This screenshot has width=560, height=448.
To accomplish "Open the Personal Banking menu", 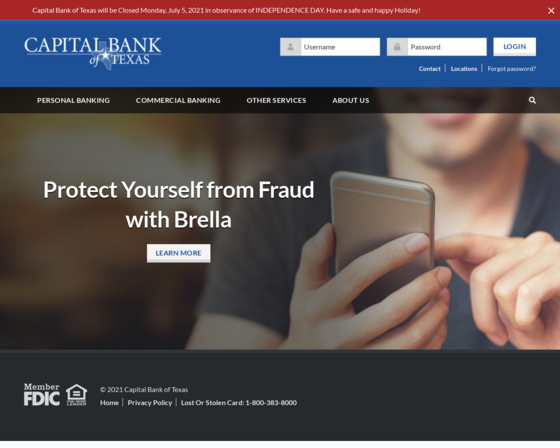I will pyautogui.click(x=73, y=100).
